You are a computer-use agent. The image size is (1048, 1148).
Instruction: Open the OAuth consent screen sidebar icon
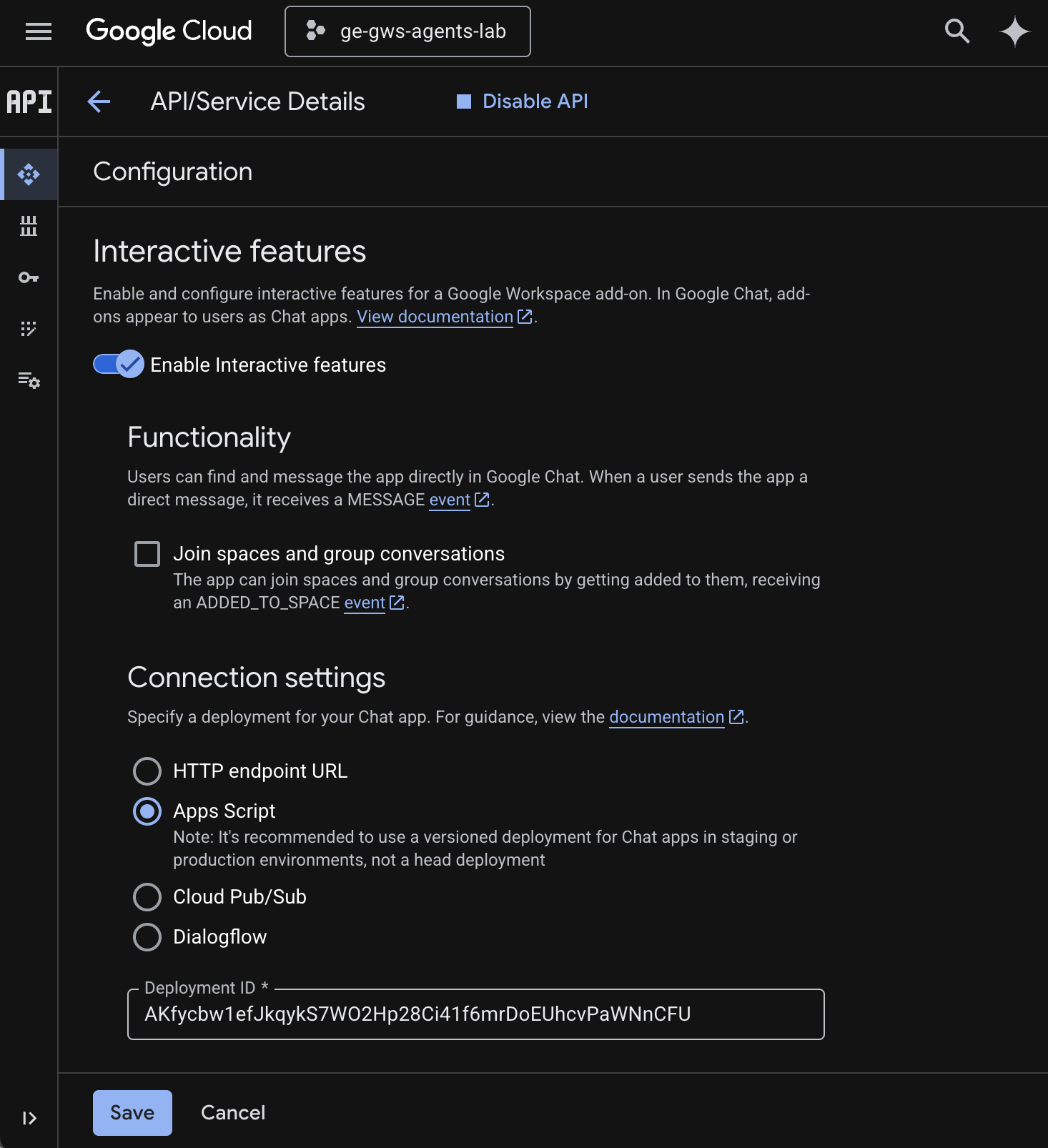(29, 329)
